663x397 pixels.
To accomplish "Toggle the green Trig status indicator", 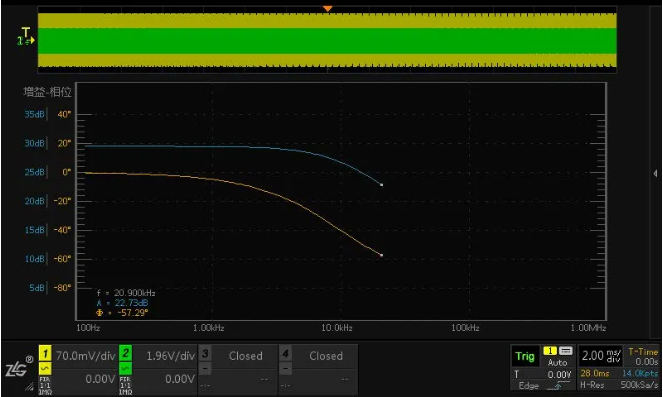I will pos(525,356).
